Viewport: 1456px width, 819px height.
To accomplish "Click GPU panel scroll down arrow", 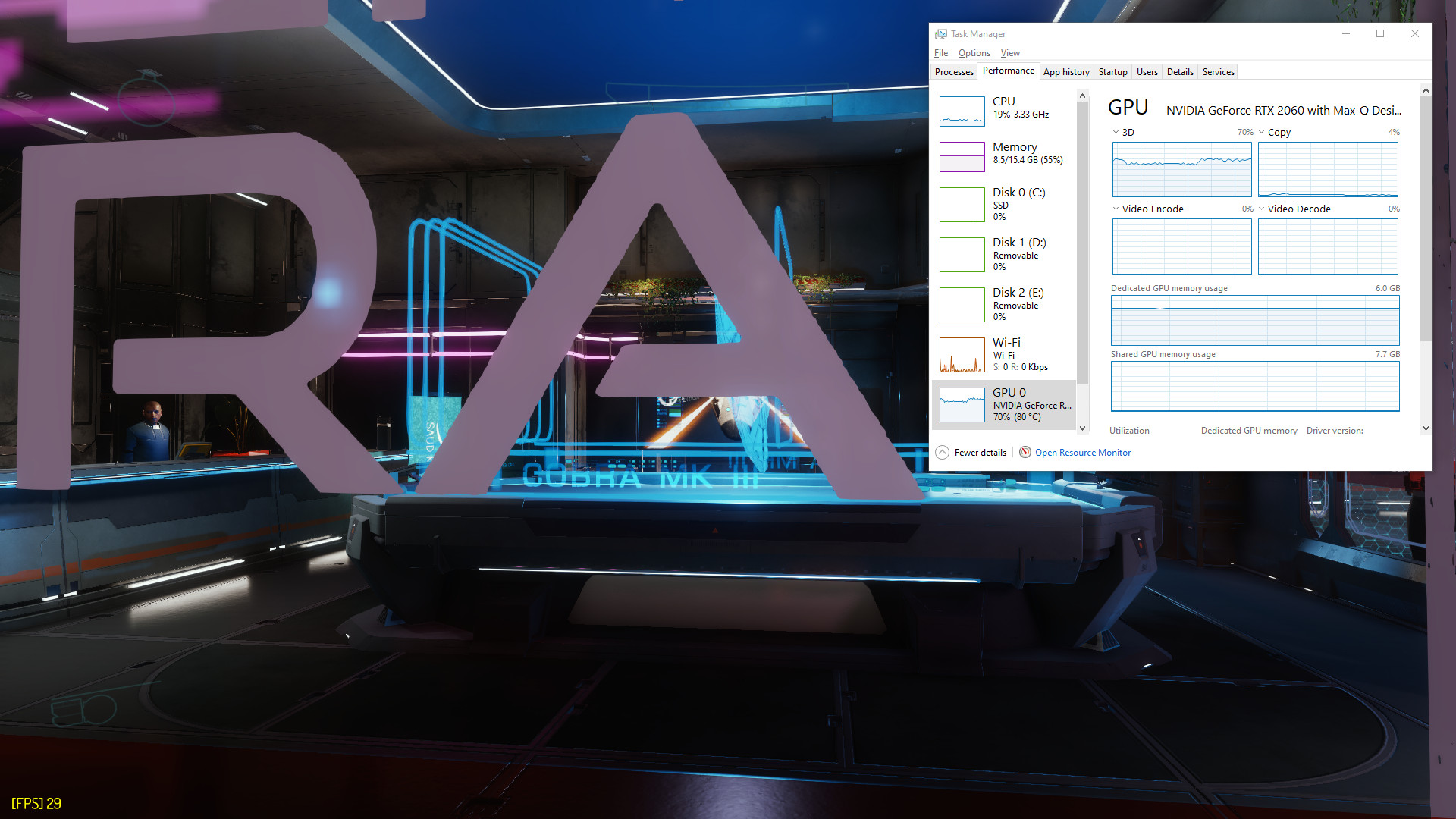I will click(1426, 428).
